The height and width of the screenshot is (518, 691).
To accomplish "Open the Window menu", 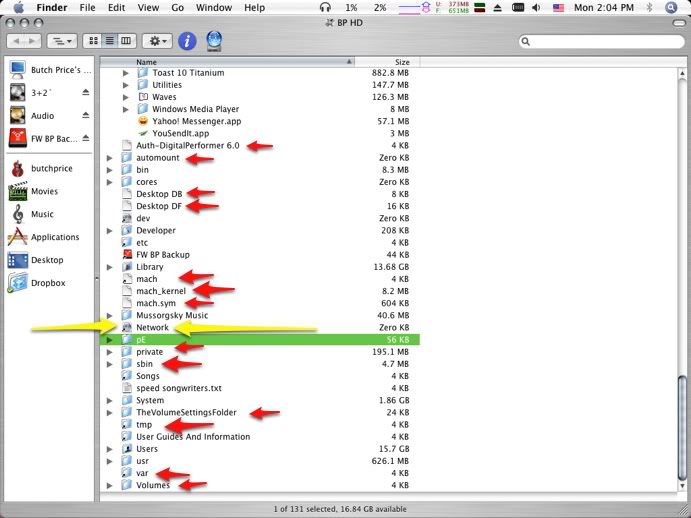I will point(214,7).
